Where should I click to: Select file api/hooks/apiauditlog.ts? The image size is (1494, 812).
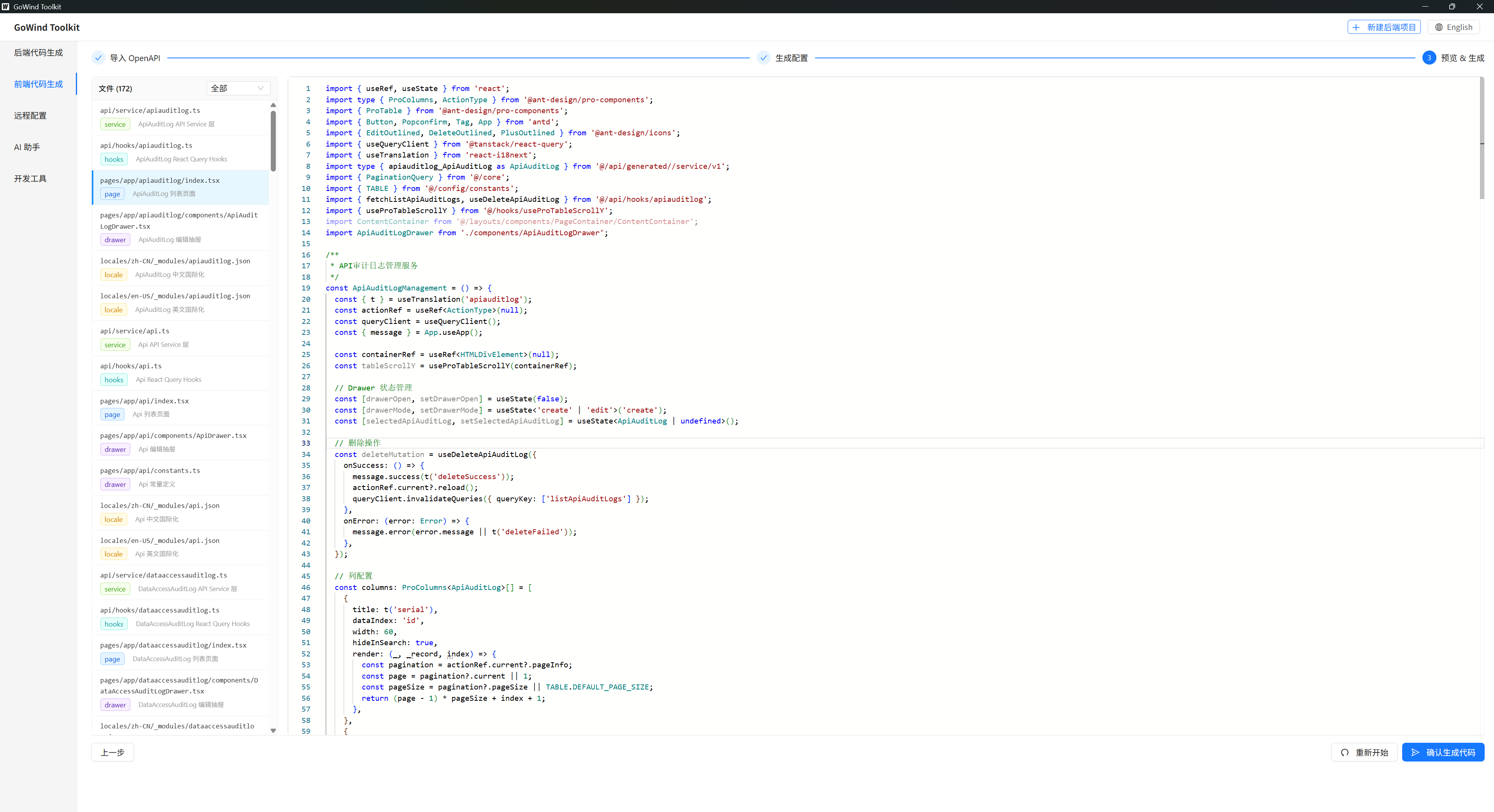(x=181, y=152)
